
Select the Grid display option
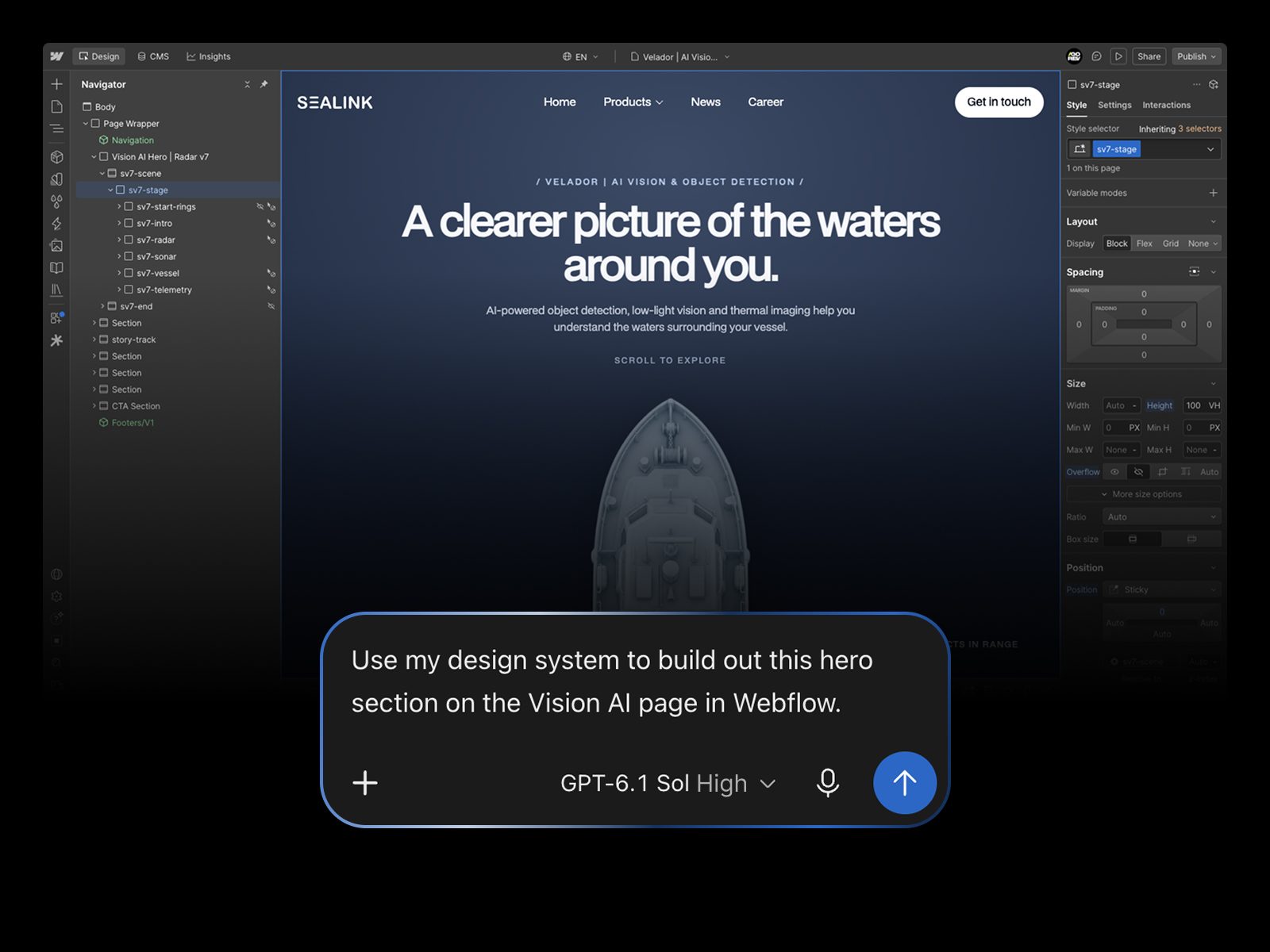(x=1170, y=244)
